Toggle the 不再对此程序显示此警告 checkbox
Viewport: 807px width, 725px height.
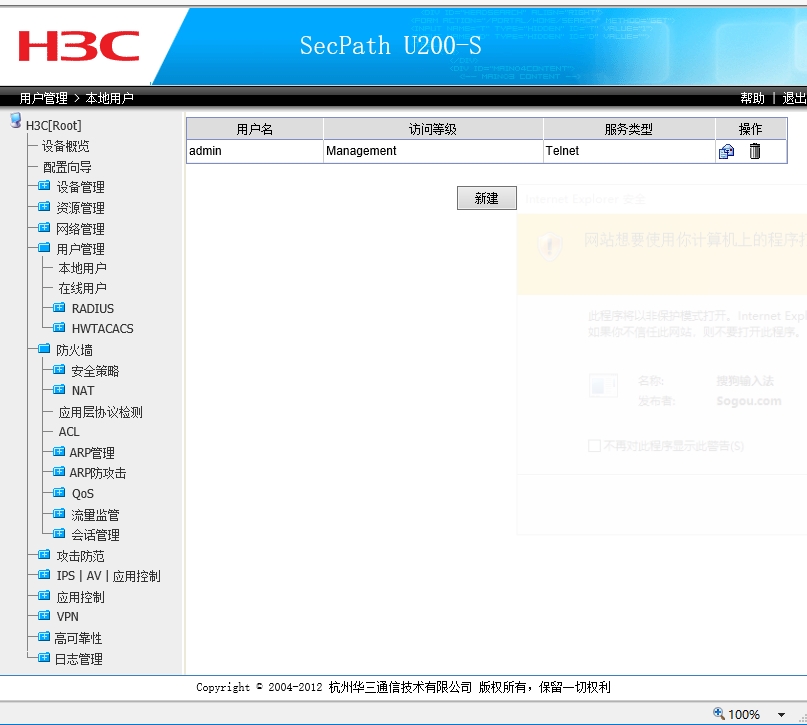click(594, 446)
